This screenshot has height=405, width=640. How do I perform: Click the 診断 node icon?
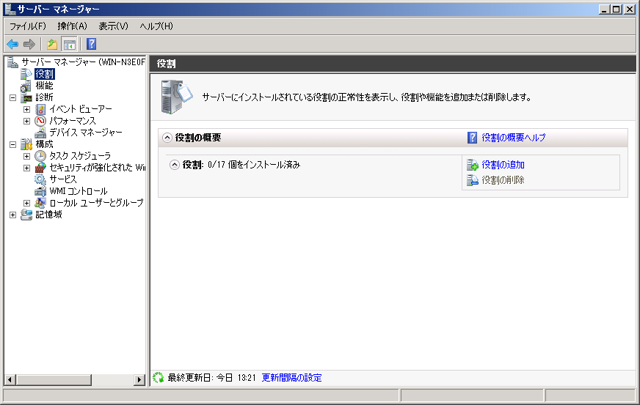point(27,98)
